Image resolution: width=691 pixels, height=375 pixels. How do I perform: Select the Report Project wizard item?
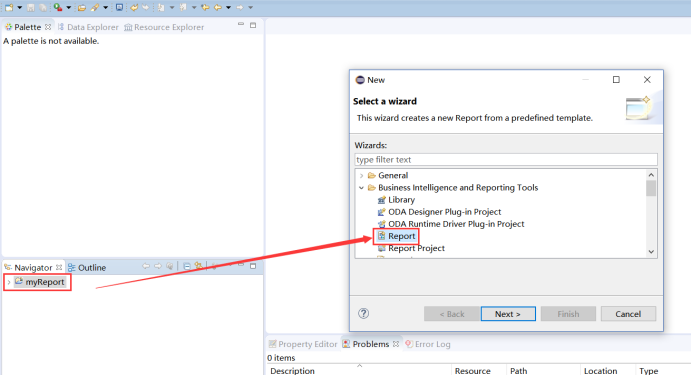[411, 248]
